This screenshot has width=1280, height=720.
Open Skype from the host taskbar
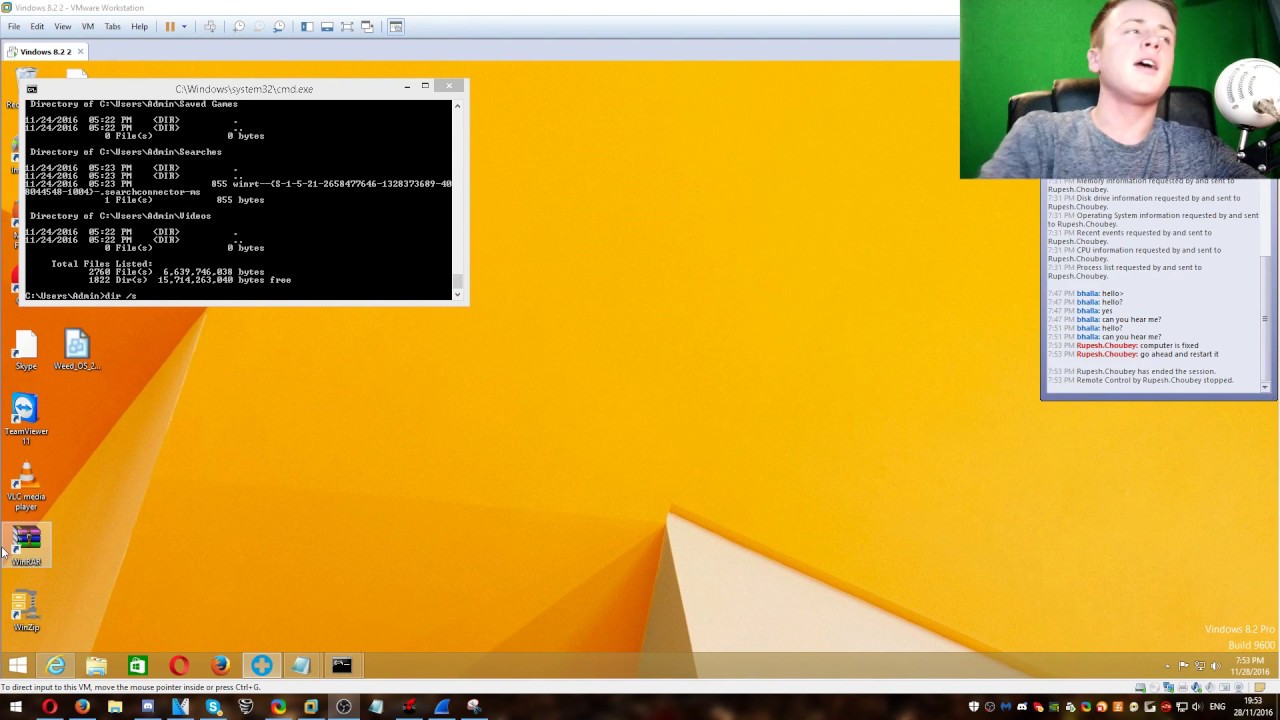(213, 707)
